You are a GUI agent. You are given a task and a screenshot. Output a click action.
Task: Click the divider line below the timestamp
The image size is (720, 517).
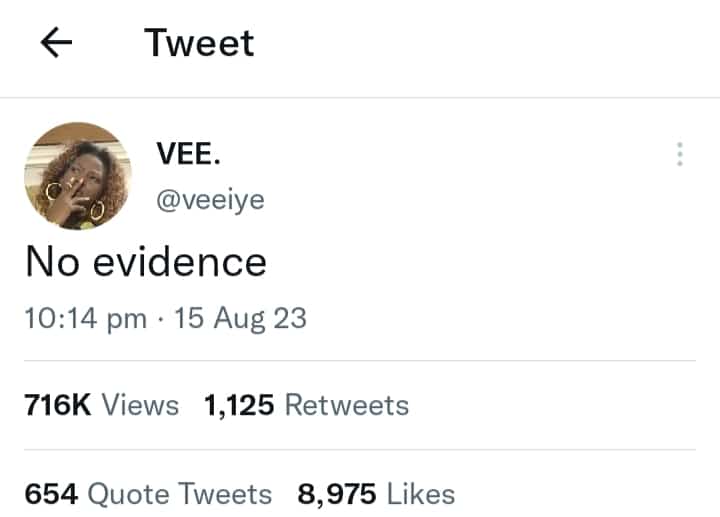[x=360, y=361]
